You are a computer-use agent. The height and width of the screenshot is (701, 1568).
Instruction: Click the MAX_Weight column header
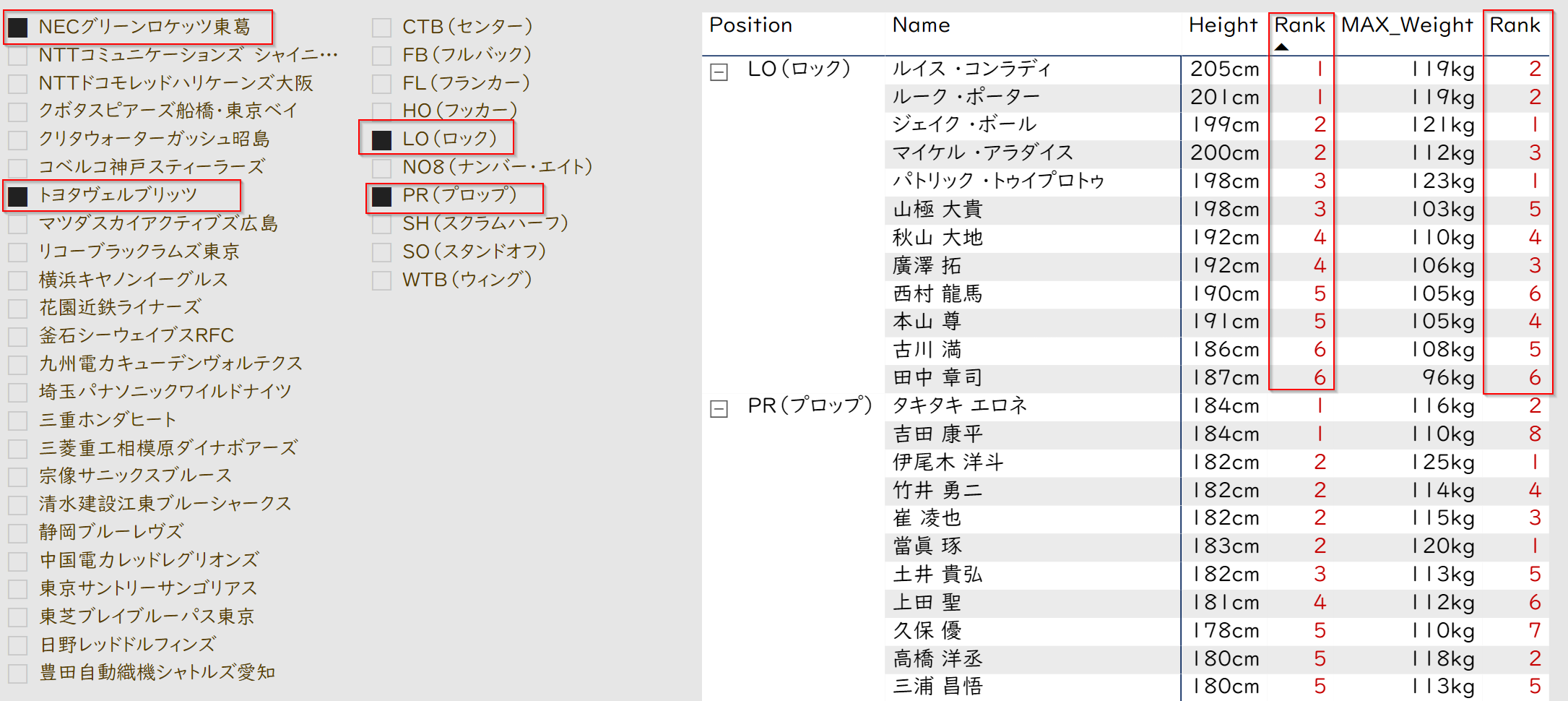click(1406, 25)
